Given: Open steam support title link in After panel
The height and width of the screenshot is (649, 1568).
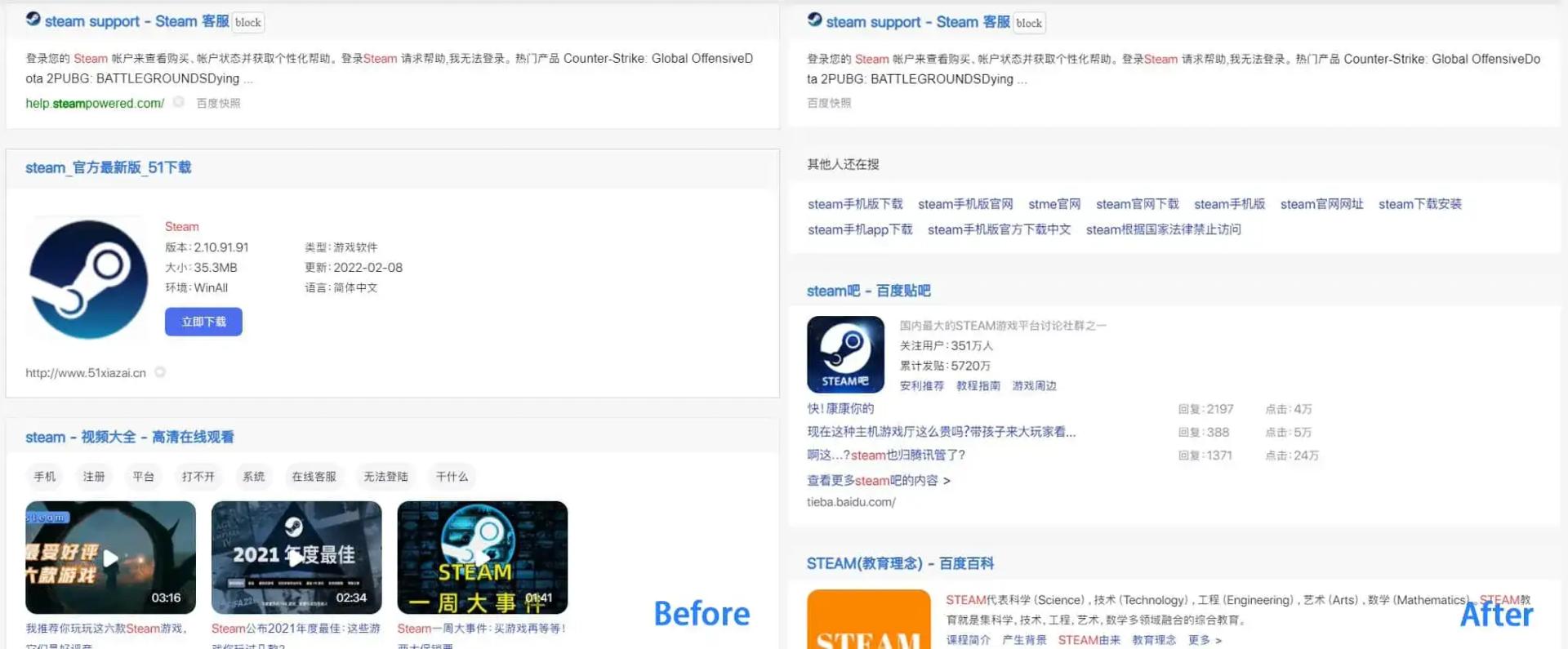Looking at the screenshot, I should coord(918,22).
